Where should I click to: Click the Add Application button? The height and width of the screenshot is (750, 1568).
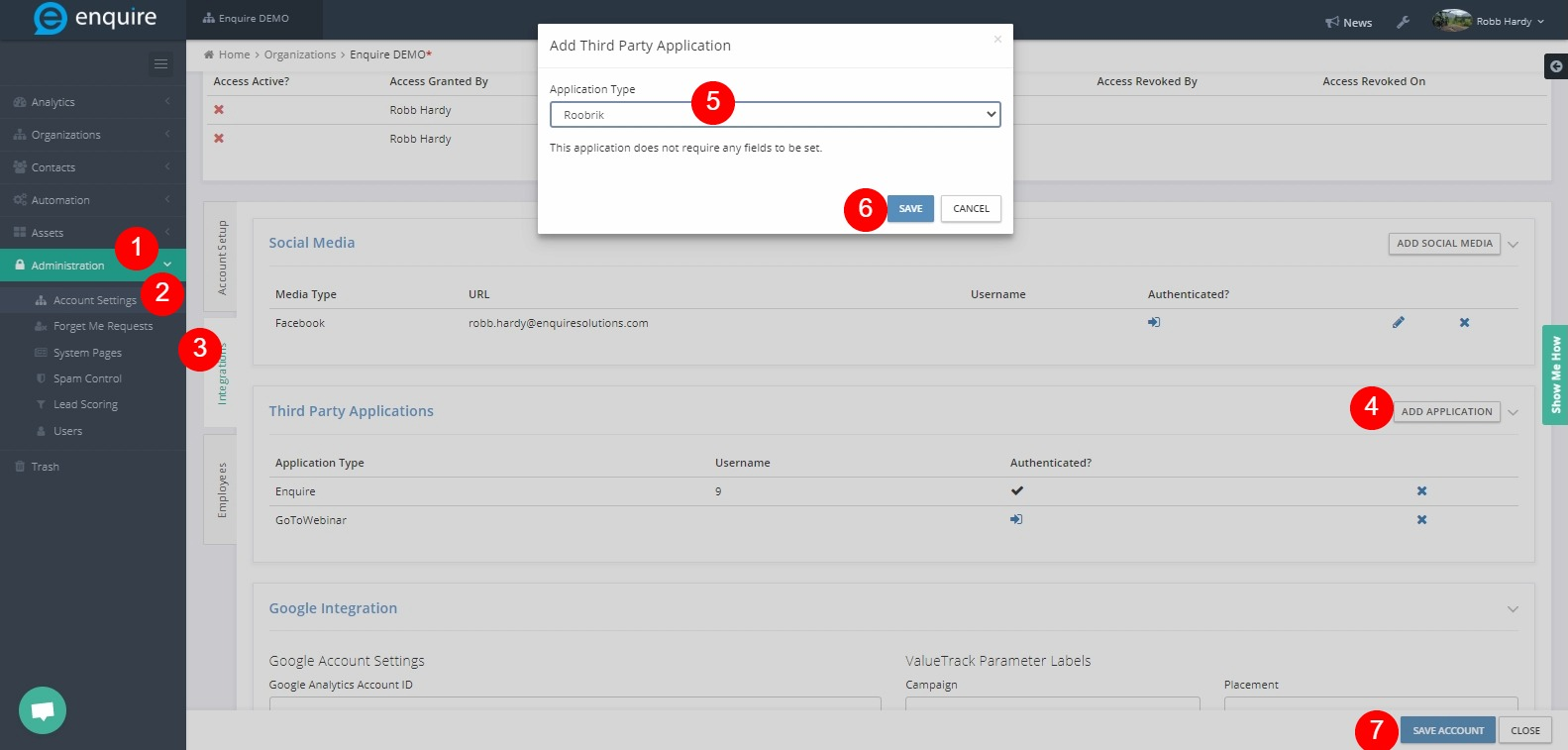[1446, 411]
